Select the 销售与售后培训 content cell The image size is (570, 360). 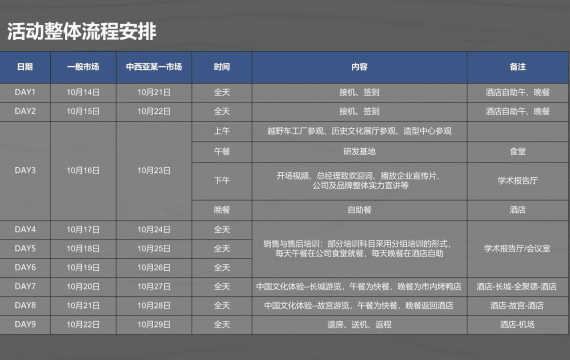pyautogui.click(x=359, y=249)
